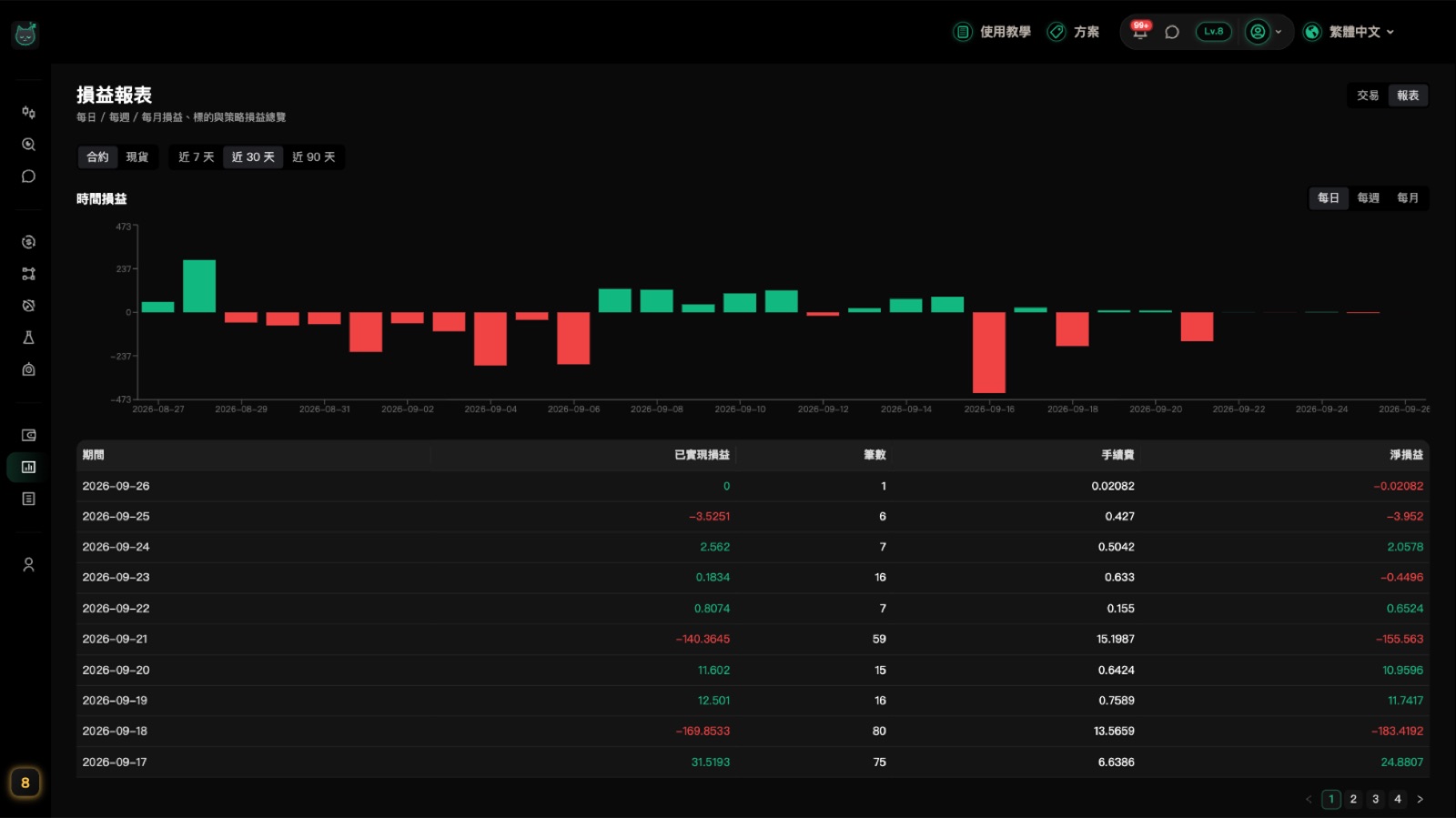Screen dimensions: 1456x818
Task: Click the Lv.8 level badge
Action: [1213, 32]
